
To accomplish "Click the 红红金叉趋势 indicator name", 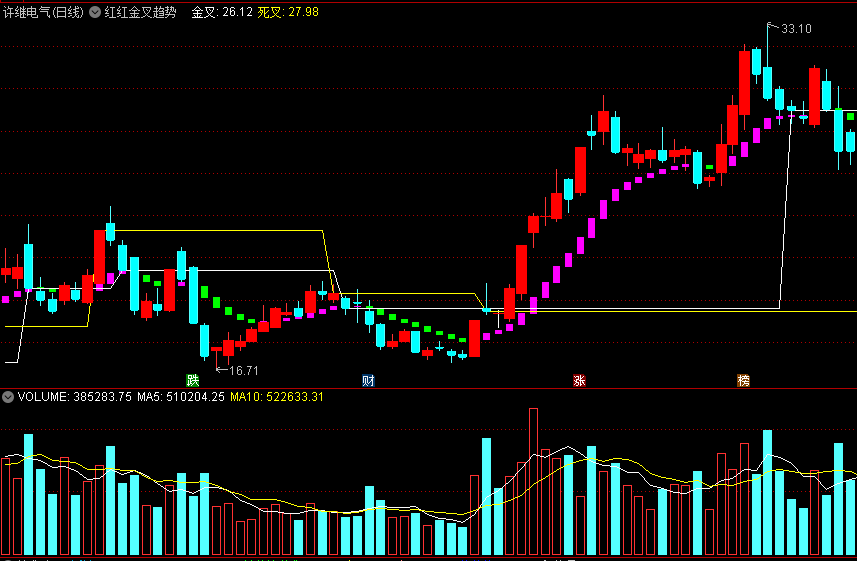I will [x=140, y=12].
